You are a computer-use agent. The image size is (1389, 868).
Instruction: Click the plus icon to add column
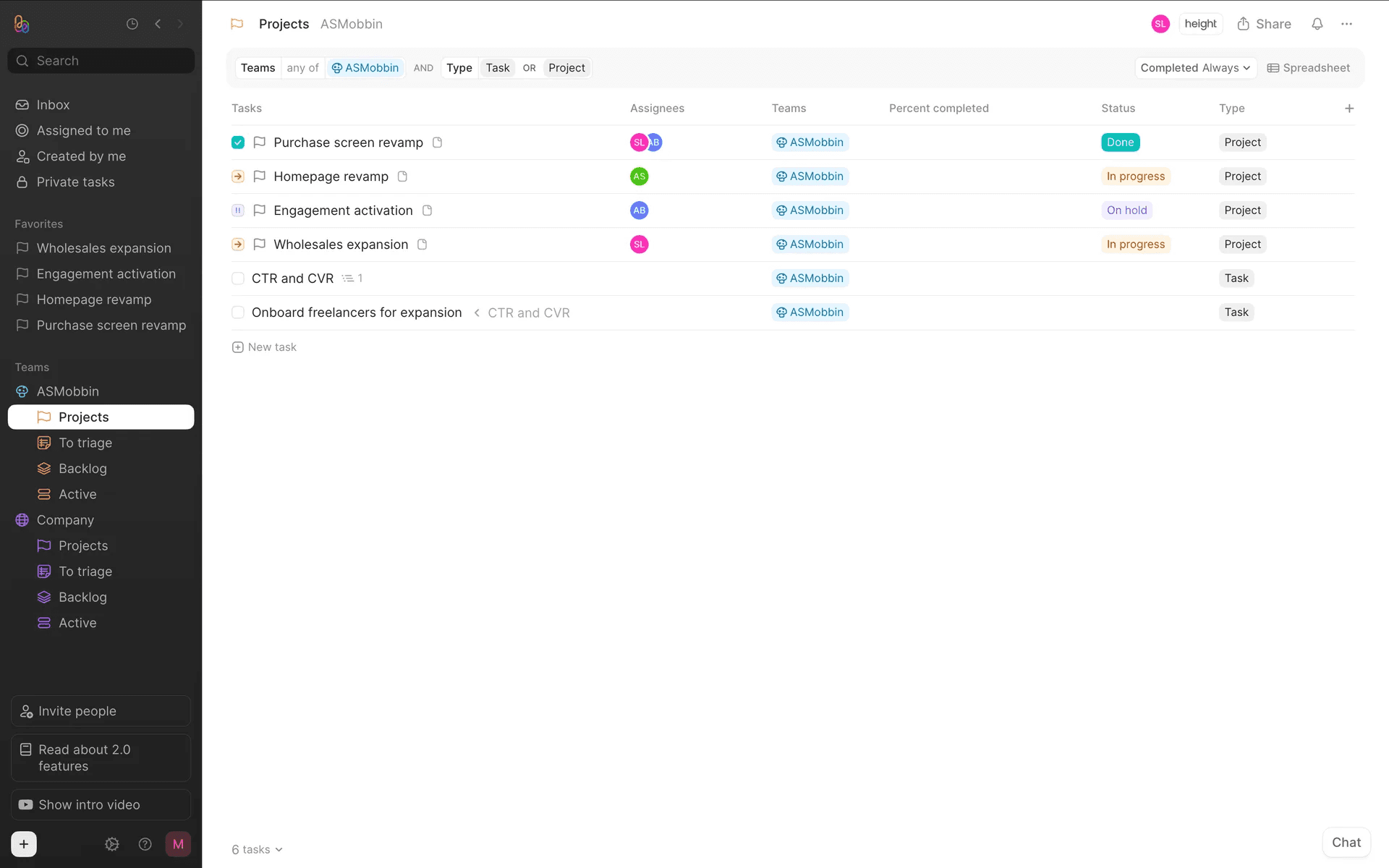click(1349, 109)
